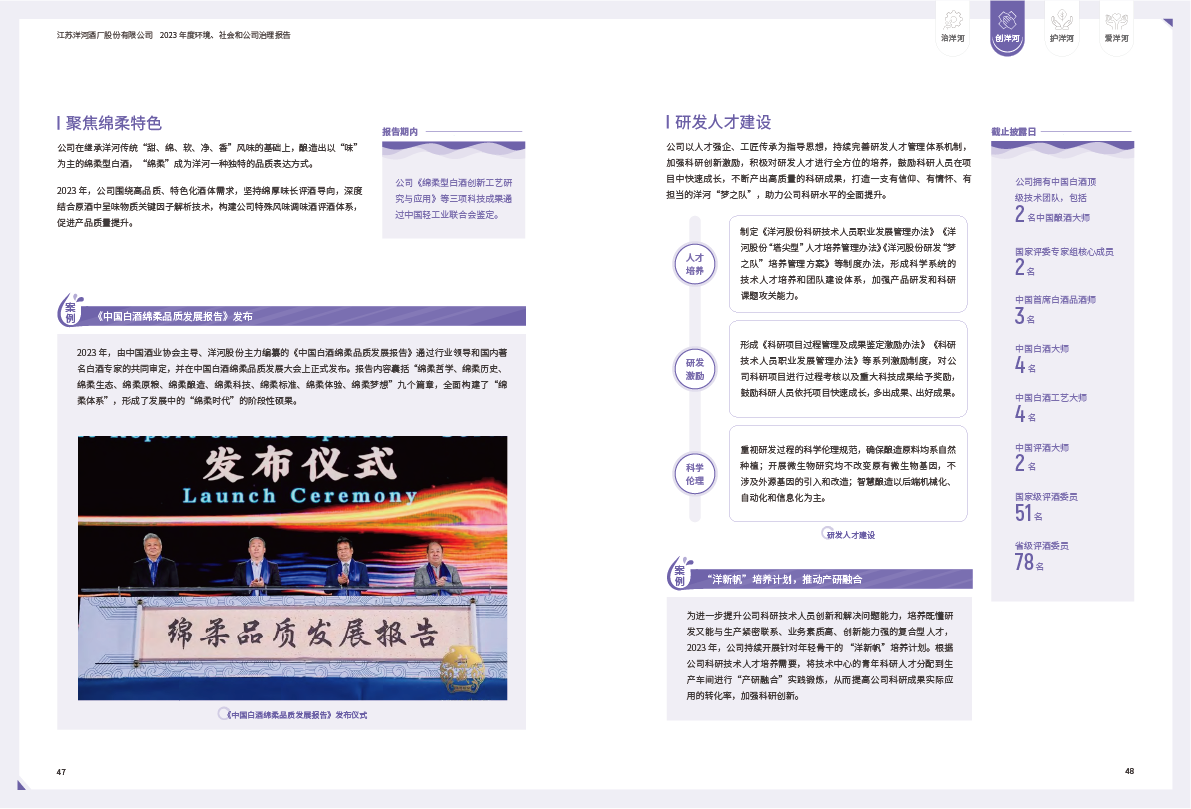Screen dimensions: 1191x809
Task: Click page number 48
Action: (1128, 771)
